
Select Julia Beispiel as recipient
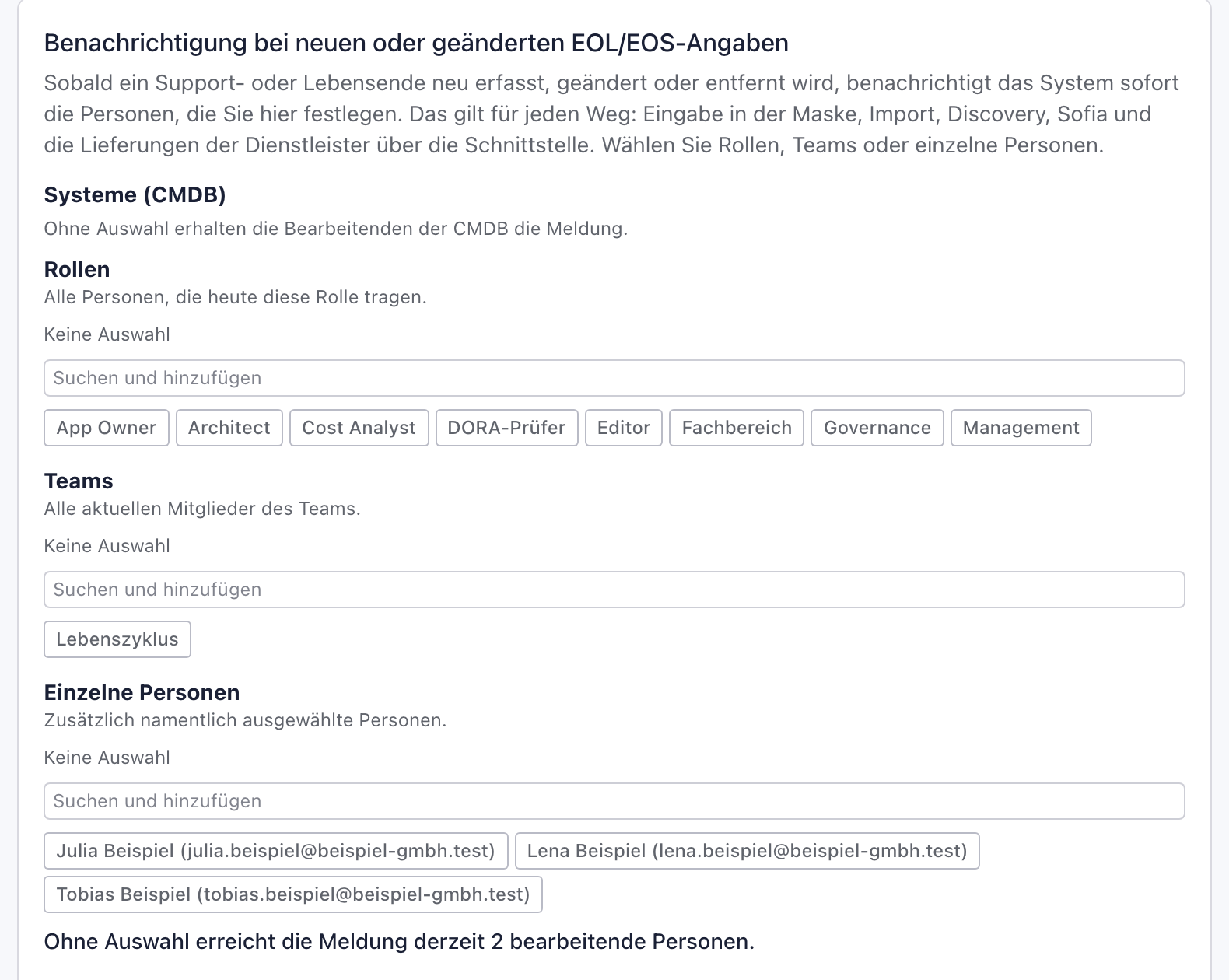coord(276,851)
